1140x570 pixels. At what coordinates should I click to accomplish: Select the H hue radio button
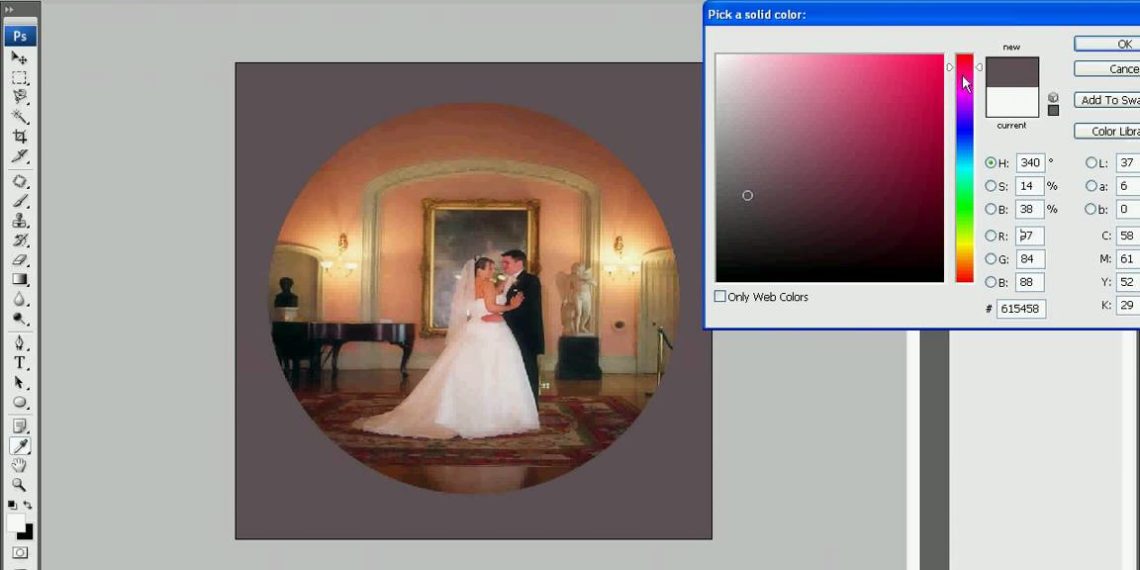pos(990,163)
